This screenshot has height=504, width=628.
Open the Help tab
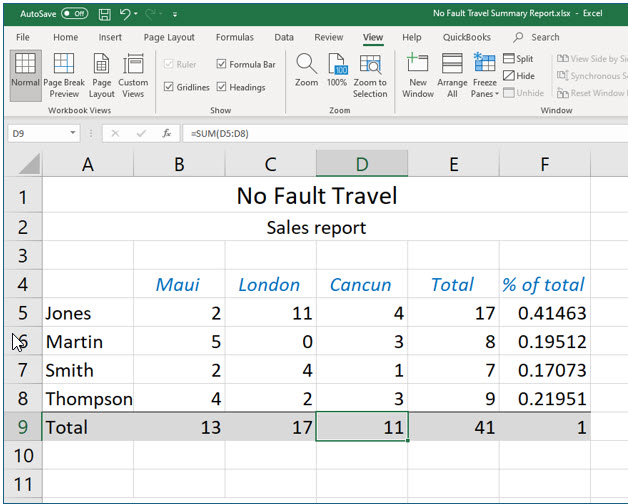[x=412, y=37]
